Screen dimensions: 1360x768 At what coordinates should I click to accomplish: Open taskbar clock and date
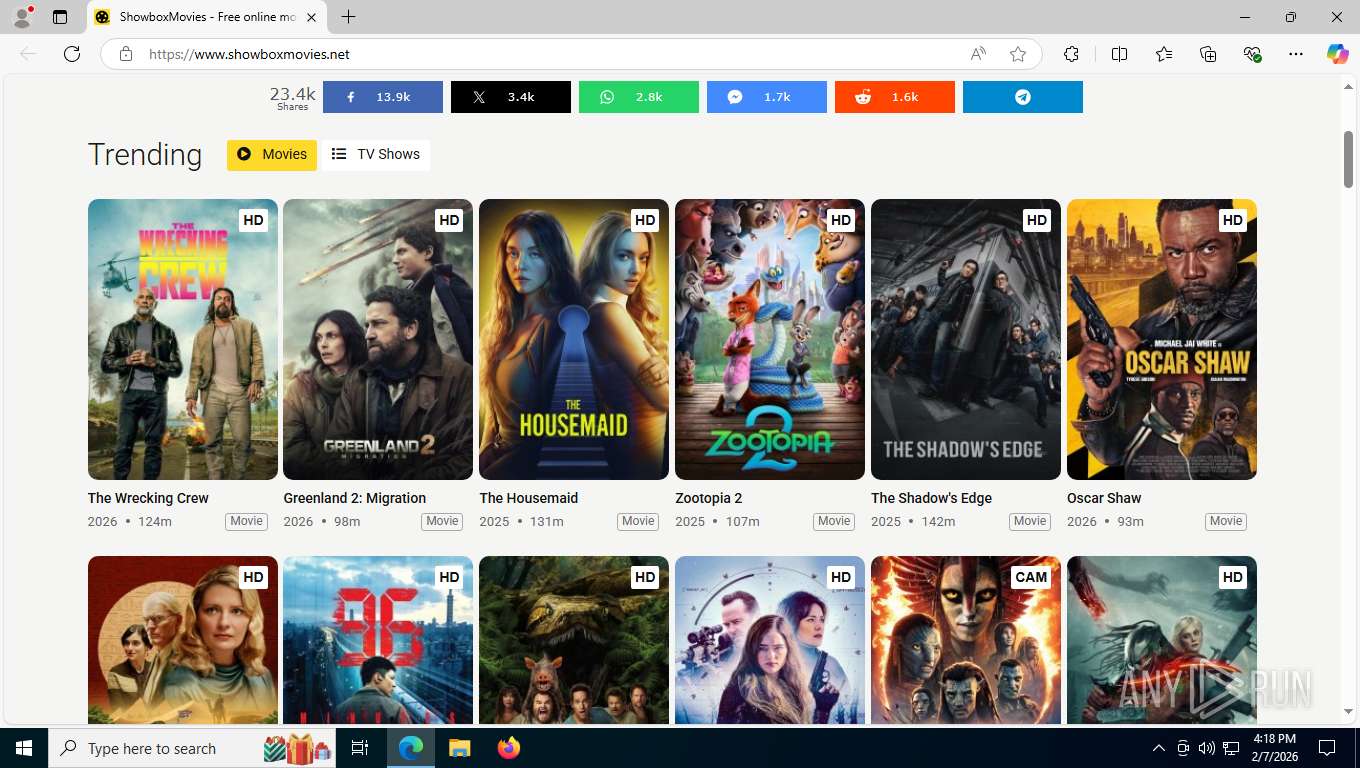pos(1275,748)
